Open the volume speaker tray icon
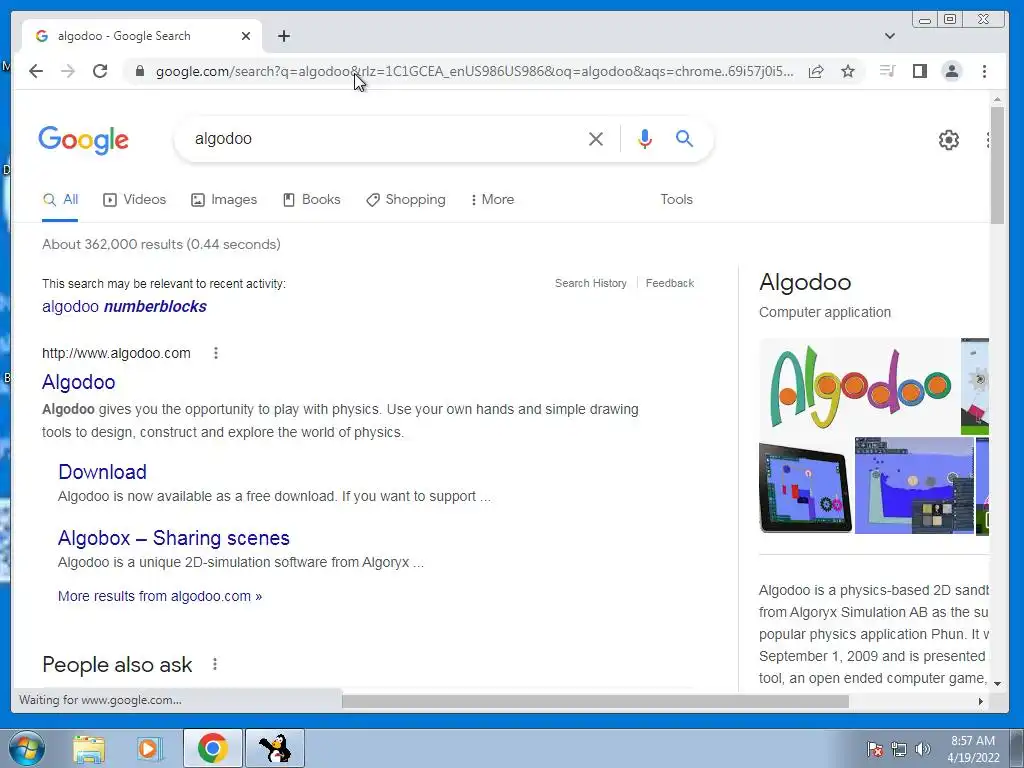This screenshot has height=768, width=1024. (x=922, y=749)
